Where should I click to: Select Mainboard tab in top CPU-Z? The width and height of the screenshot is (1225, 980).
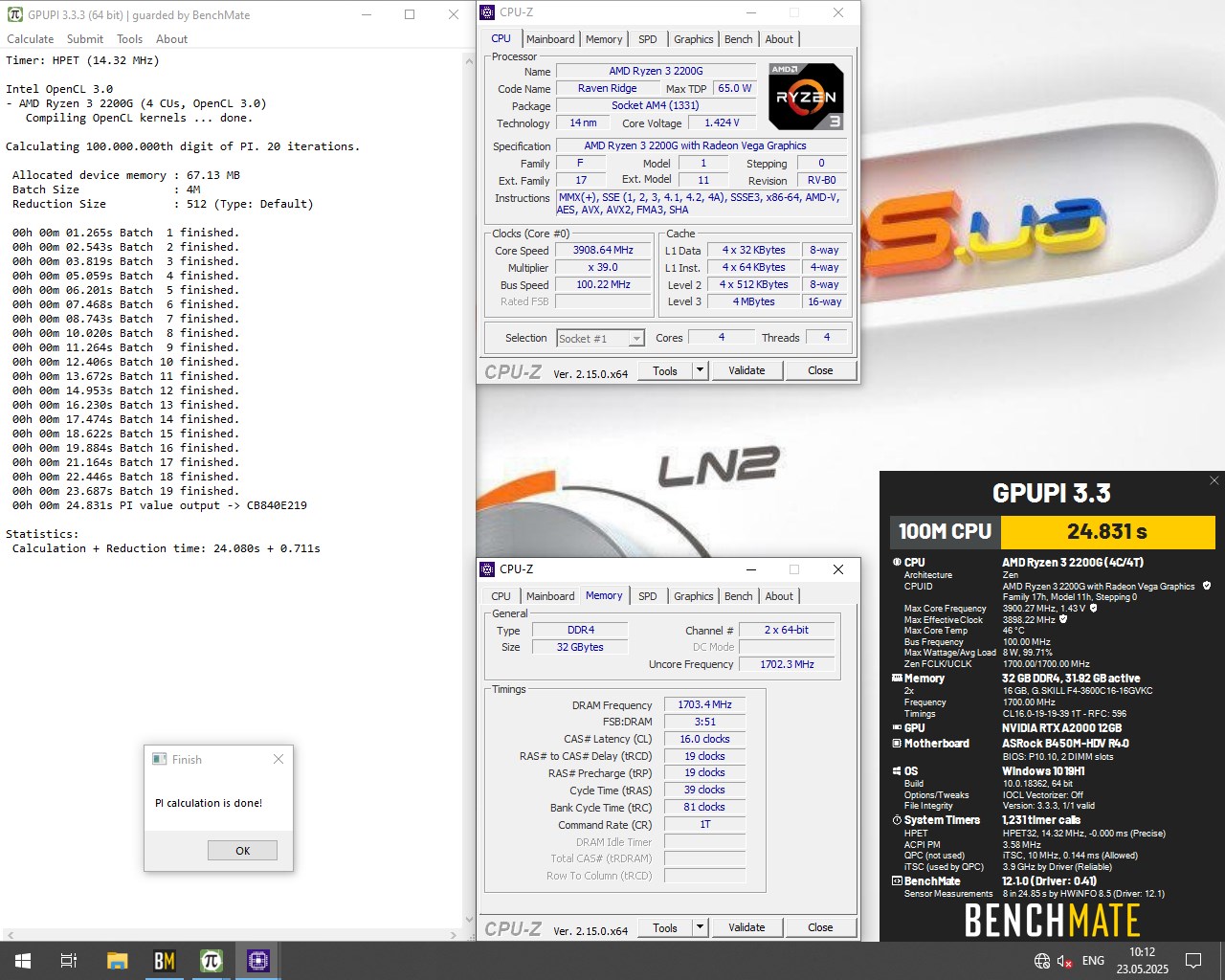[550, 39]
